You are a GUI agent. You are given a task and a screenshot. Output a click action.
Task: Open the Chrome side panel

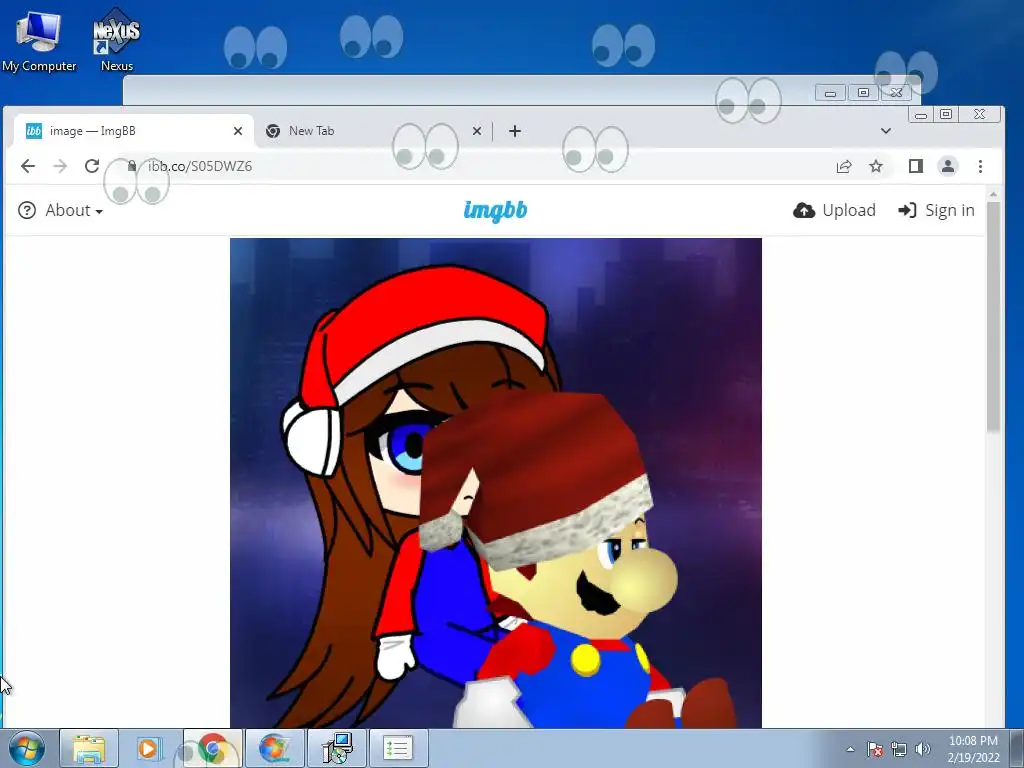pyautogui.click(x=916, y=167)
